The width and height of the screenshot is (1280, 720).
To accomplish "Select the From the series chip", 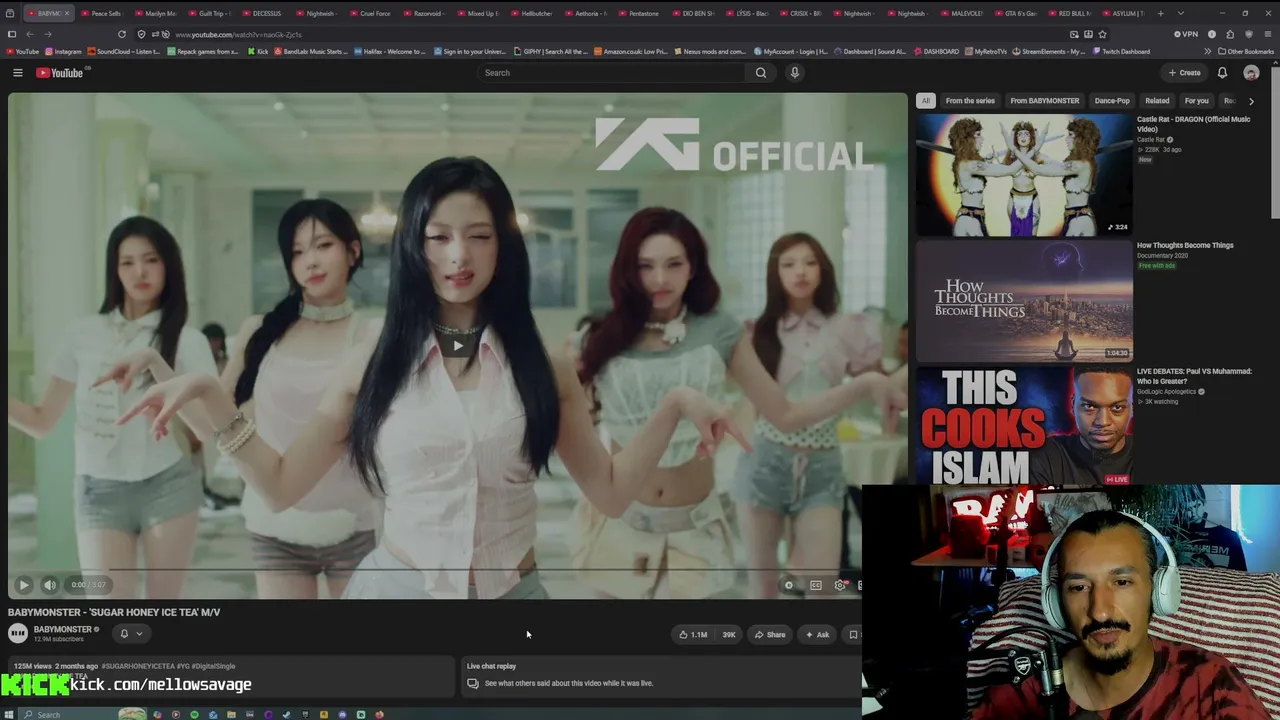I will (970, 101).
